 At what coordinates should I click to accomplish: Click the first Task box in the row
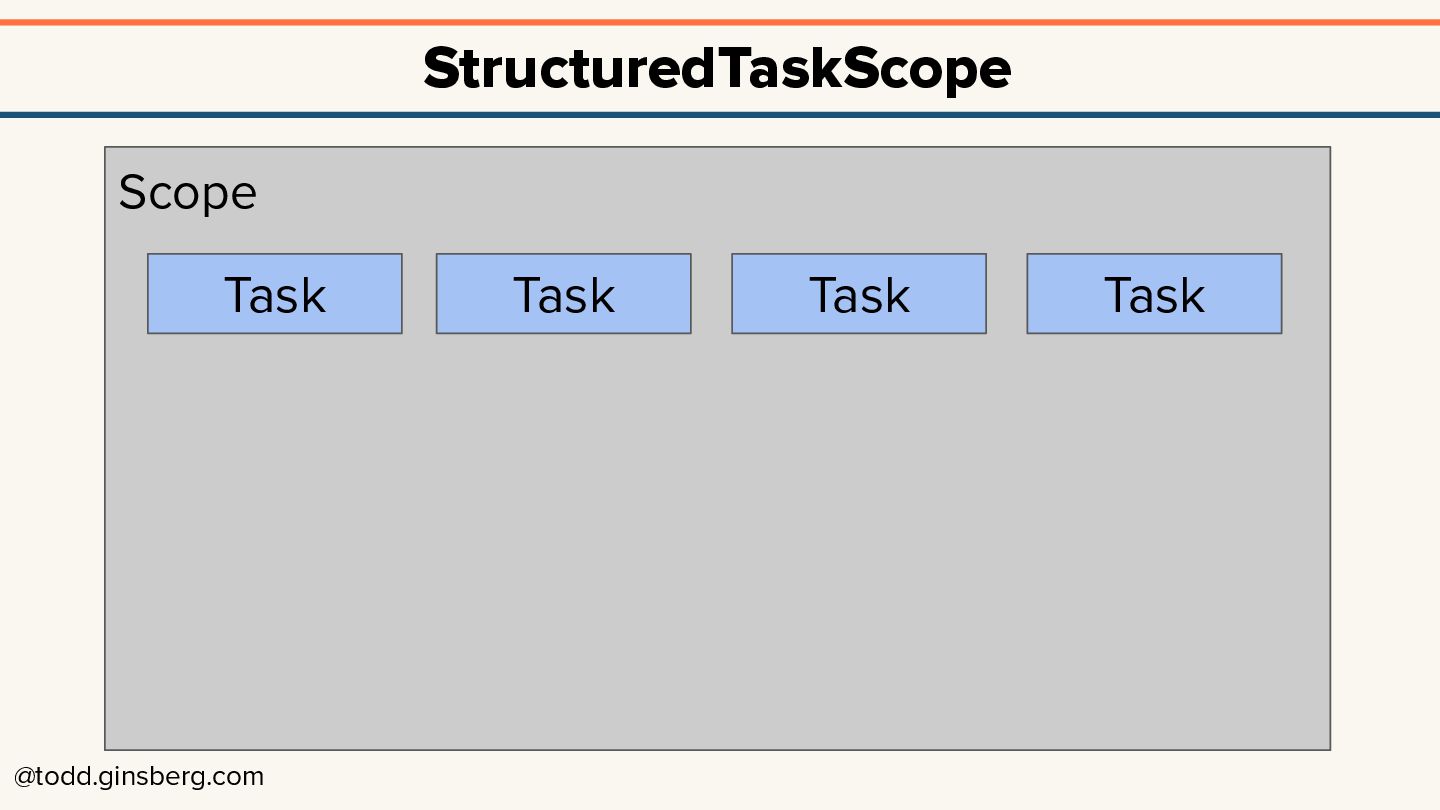pyautogui.click(x=275, y=294)
